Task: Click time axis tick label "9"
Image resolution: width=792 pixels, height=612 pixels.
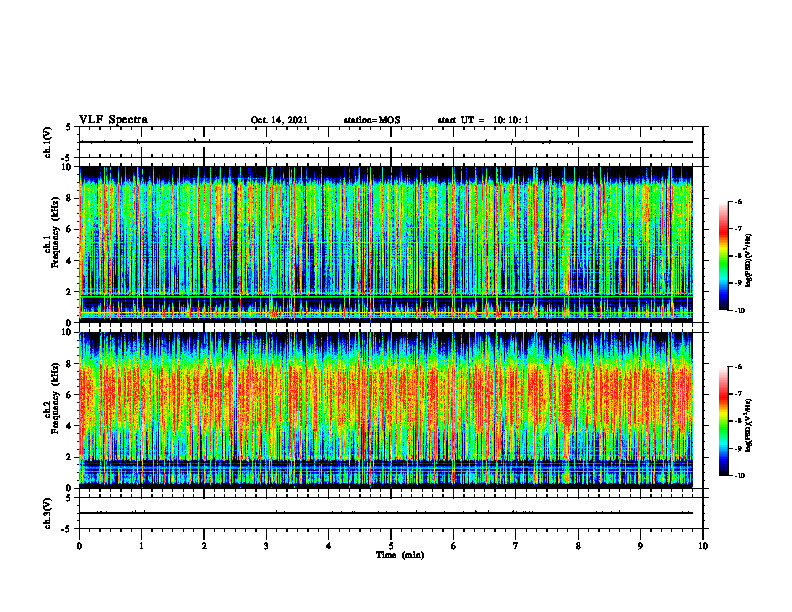Action: coord(640,546)
